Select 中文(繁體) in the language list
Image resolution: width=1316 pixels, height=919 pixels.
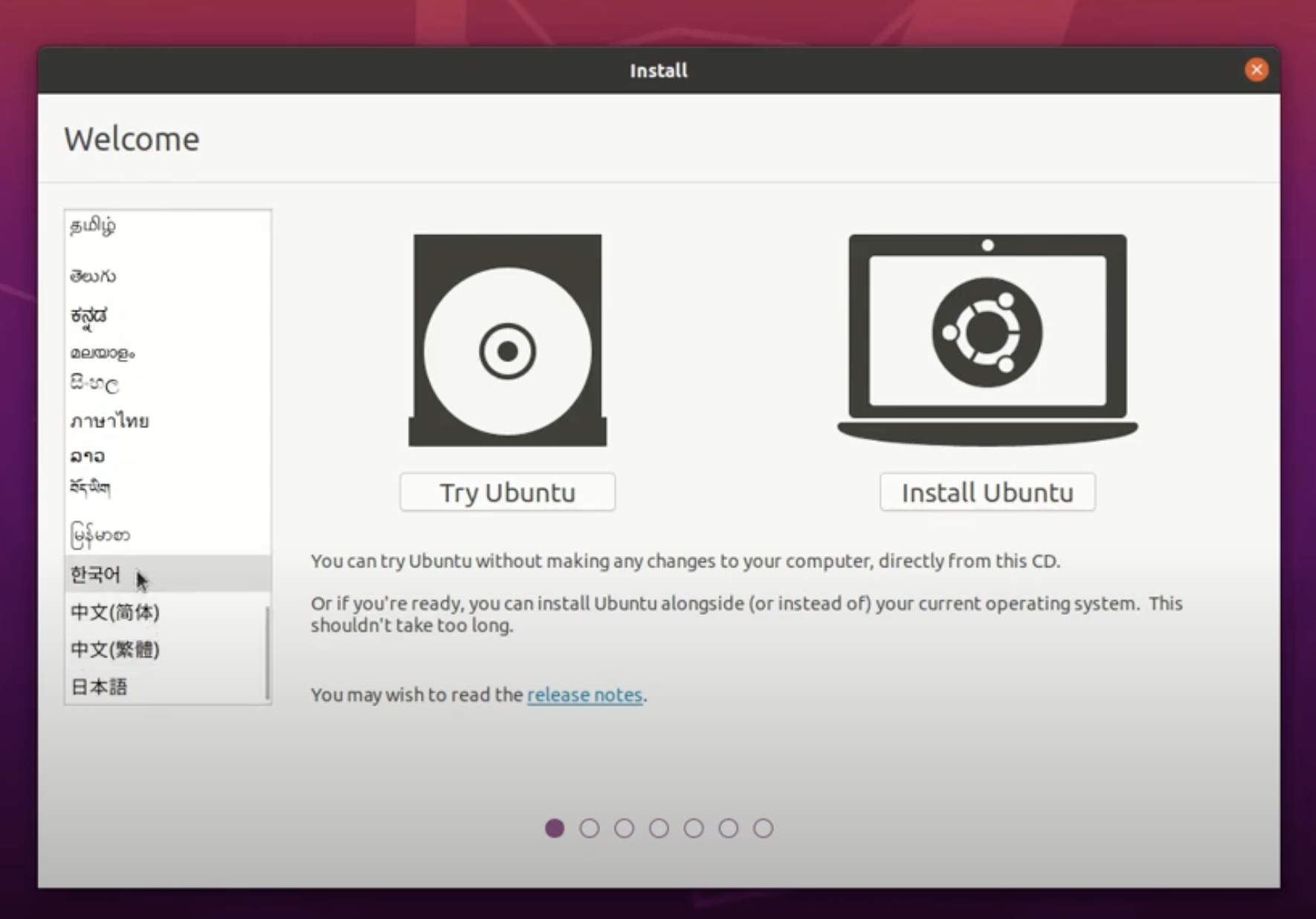point(167,649)
